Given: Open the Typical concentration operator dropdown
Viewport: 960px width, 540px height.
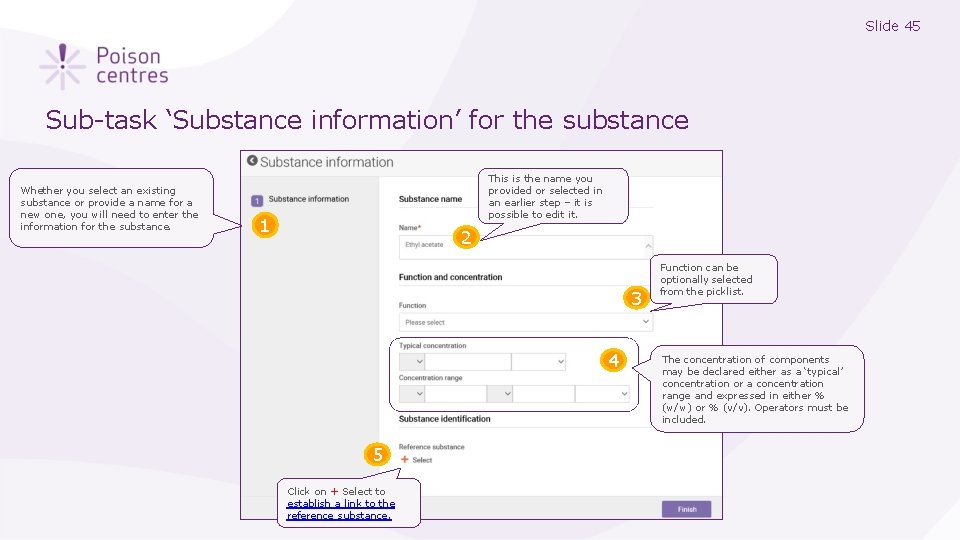Looking at the screenshot, I should [x=411, y=362].
